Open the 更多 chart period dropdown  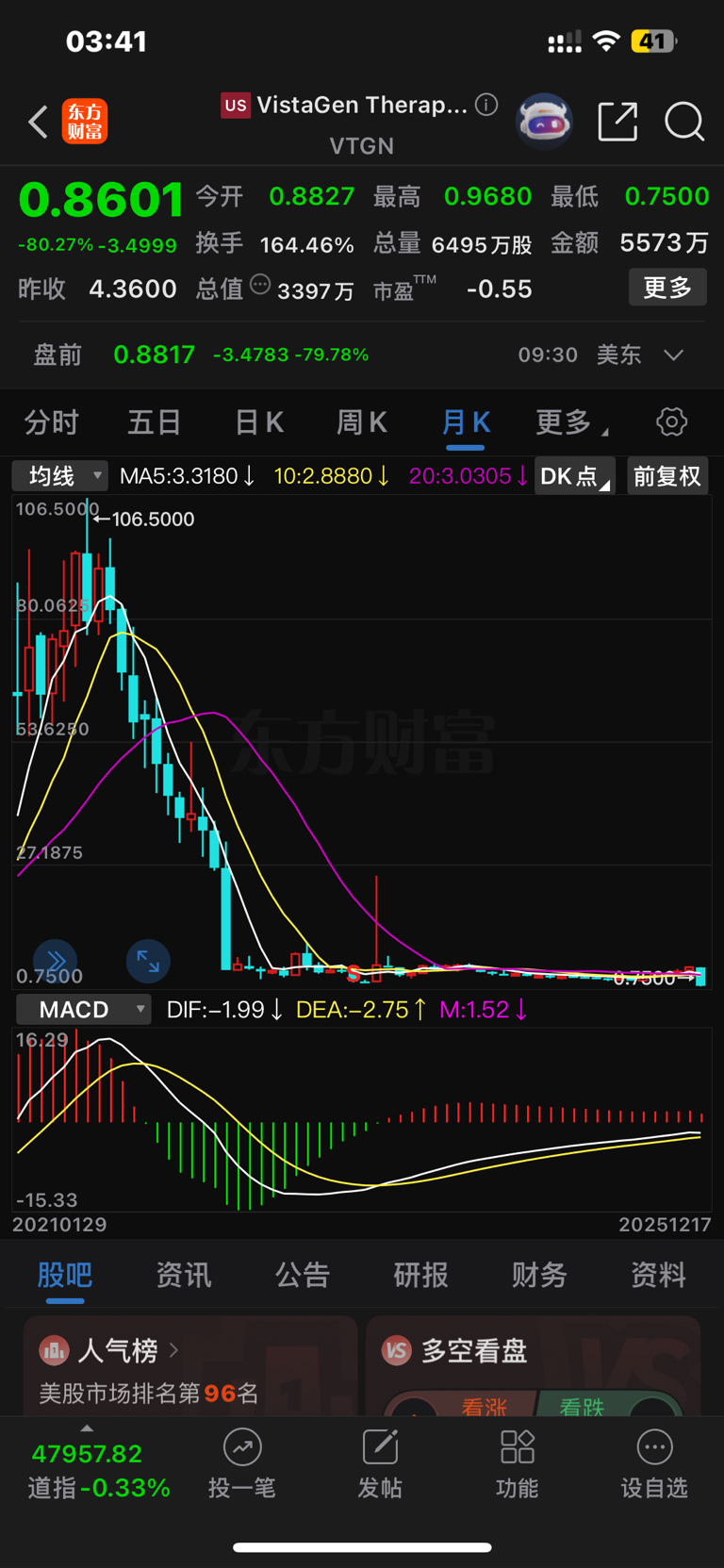(x=571, y=422)
